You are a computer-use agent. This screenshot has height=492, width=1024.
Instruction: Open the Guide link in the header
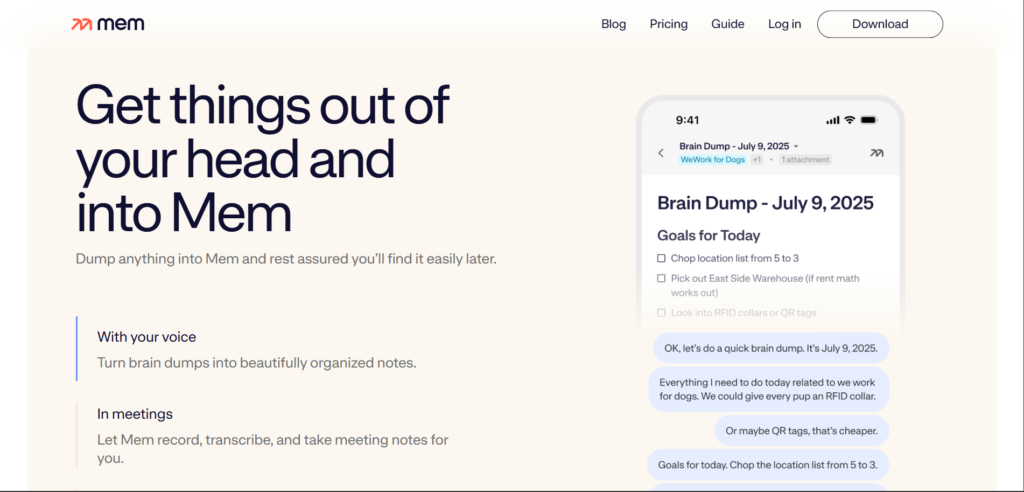727,24
